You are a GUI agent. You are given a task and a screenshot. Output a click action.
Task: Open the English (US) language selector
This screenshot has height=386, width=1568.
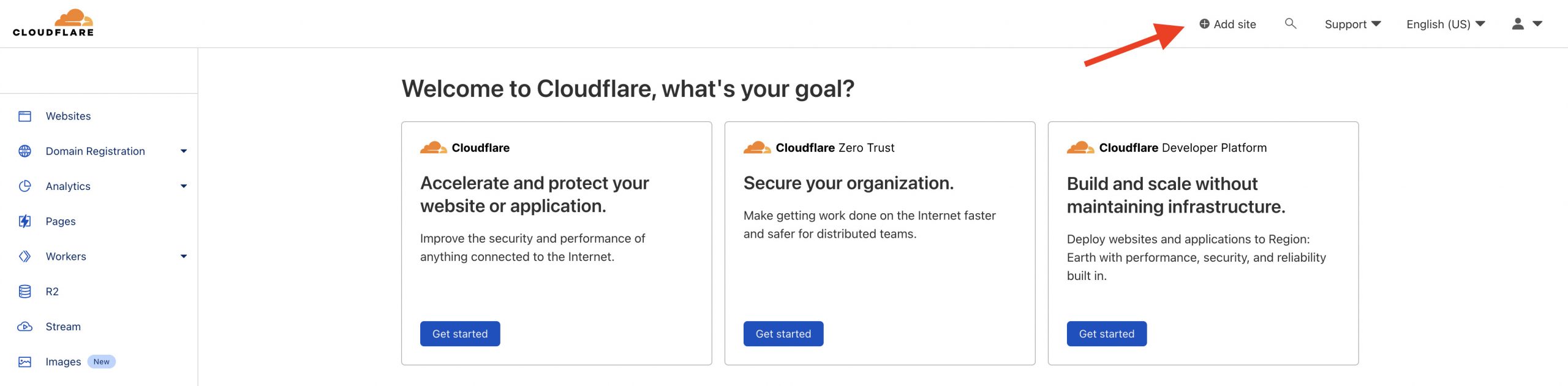(1444, 24)
